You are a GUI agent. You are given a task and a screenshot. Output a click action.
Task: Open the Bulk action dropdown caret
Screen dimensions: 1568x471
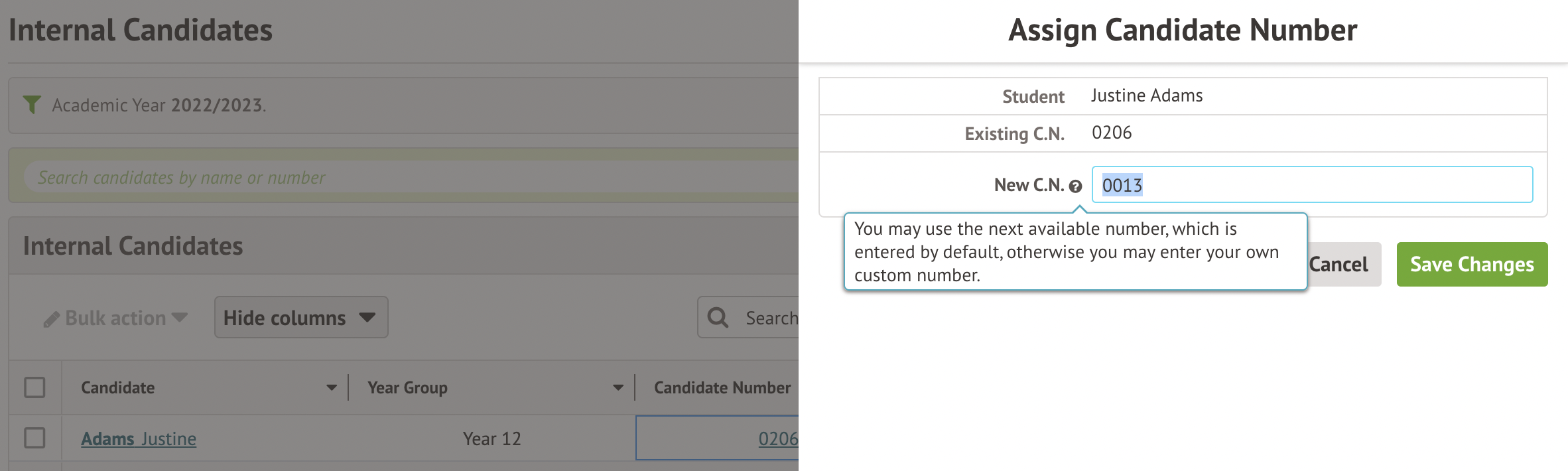179,318
